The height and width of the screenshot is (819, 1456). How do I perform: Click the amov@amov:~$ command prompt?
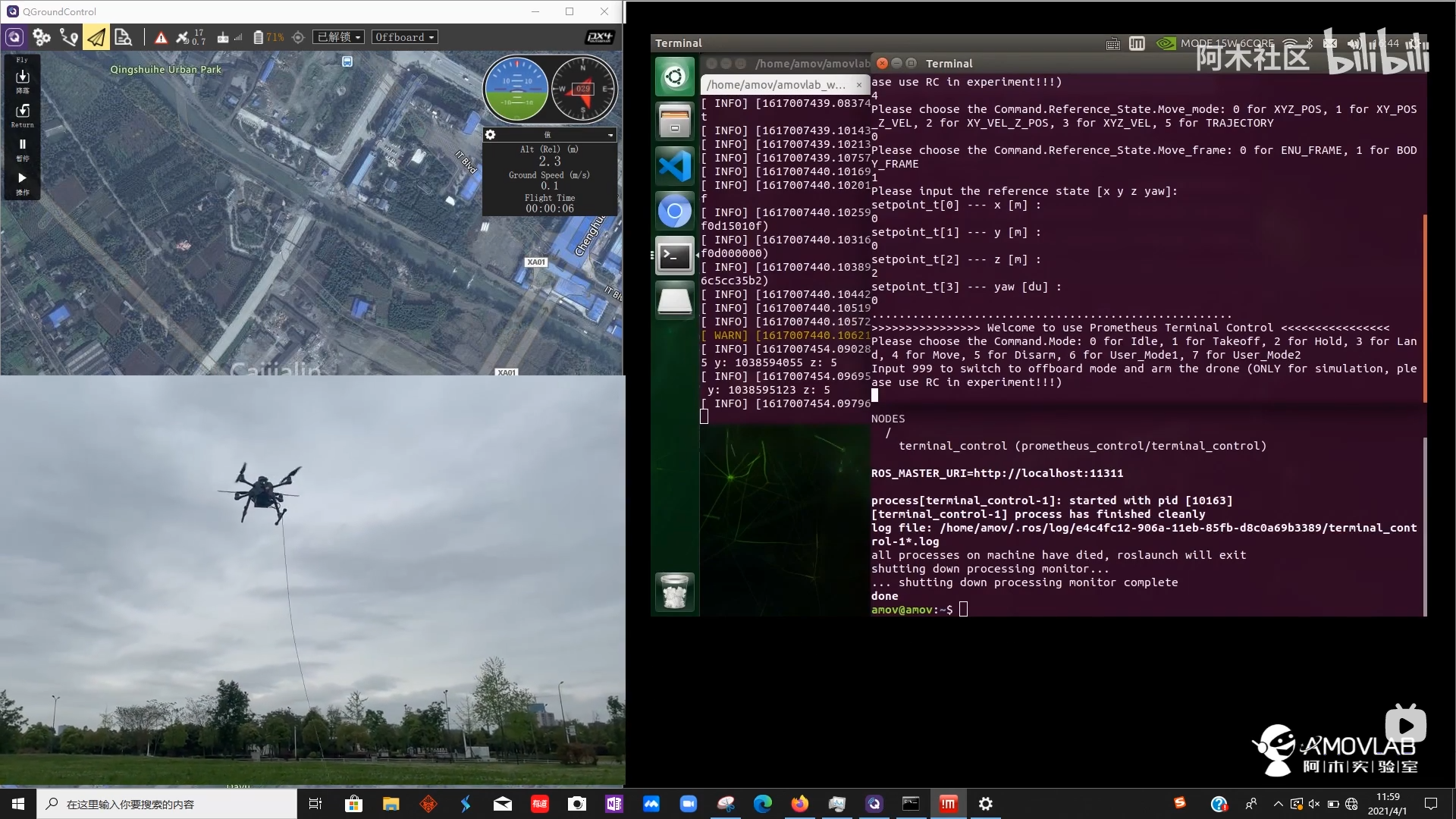pos(912,610)
